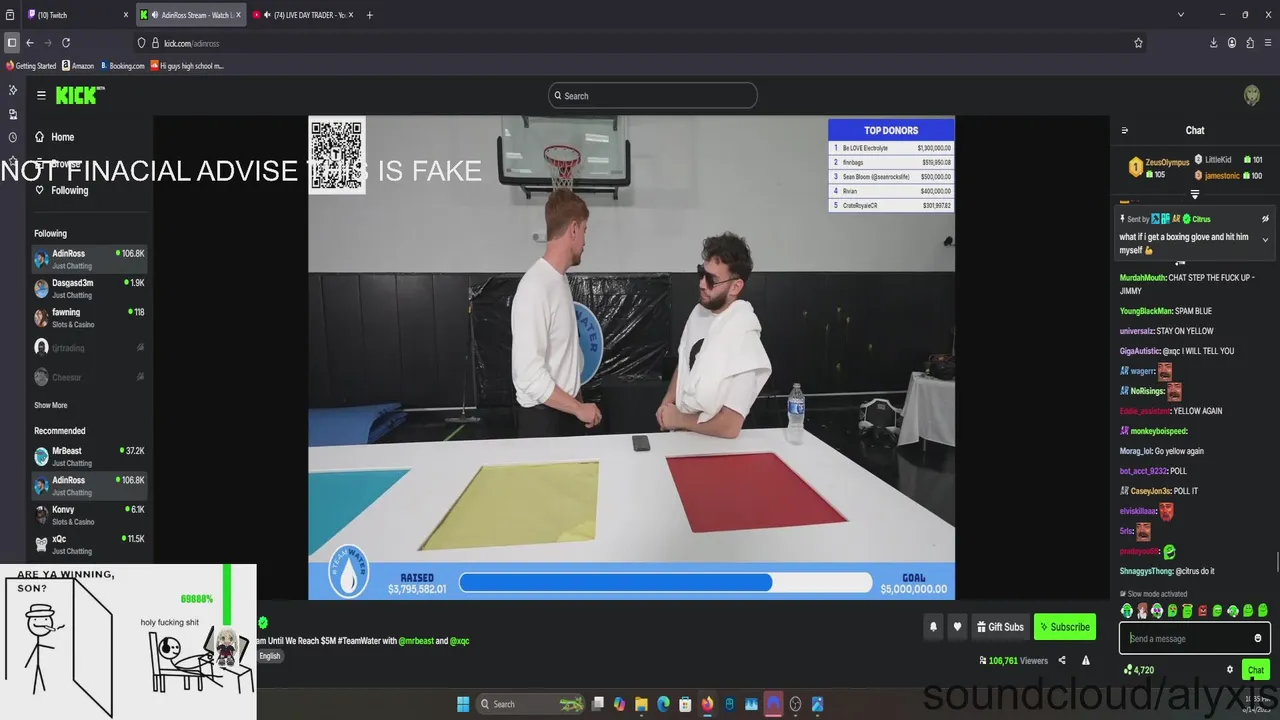The image size is (1280, 720).
Task: Open the Firefox View icon at top left
Action: (x=10, y=15)
